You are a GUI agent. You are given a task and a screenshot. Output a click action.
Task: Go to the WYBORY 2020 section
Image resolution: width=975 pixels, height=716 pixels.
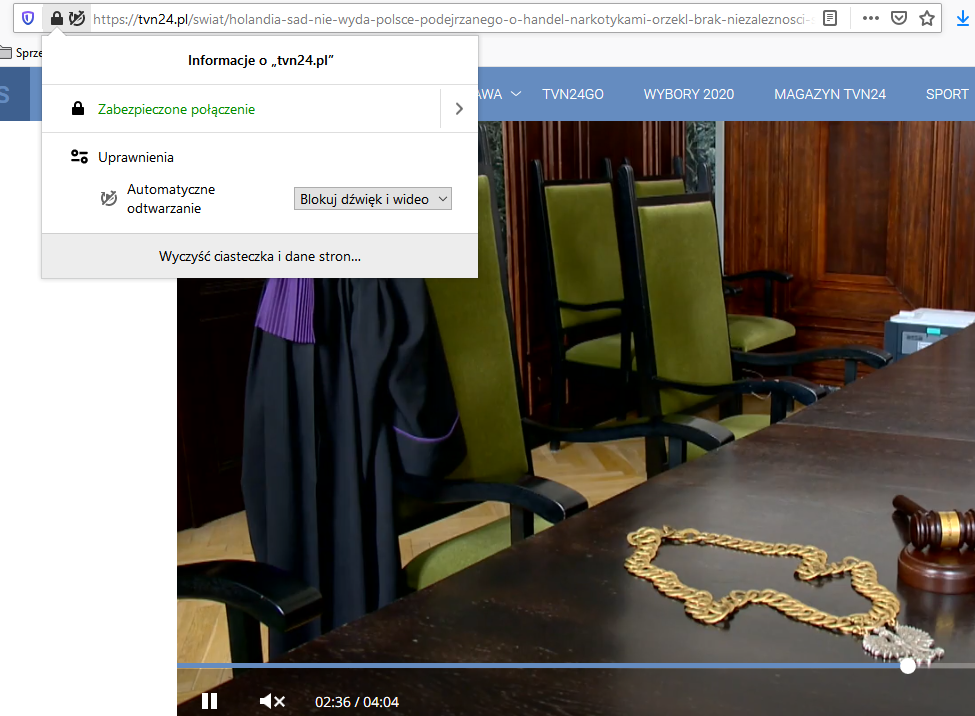[x=688, y=94]
